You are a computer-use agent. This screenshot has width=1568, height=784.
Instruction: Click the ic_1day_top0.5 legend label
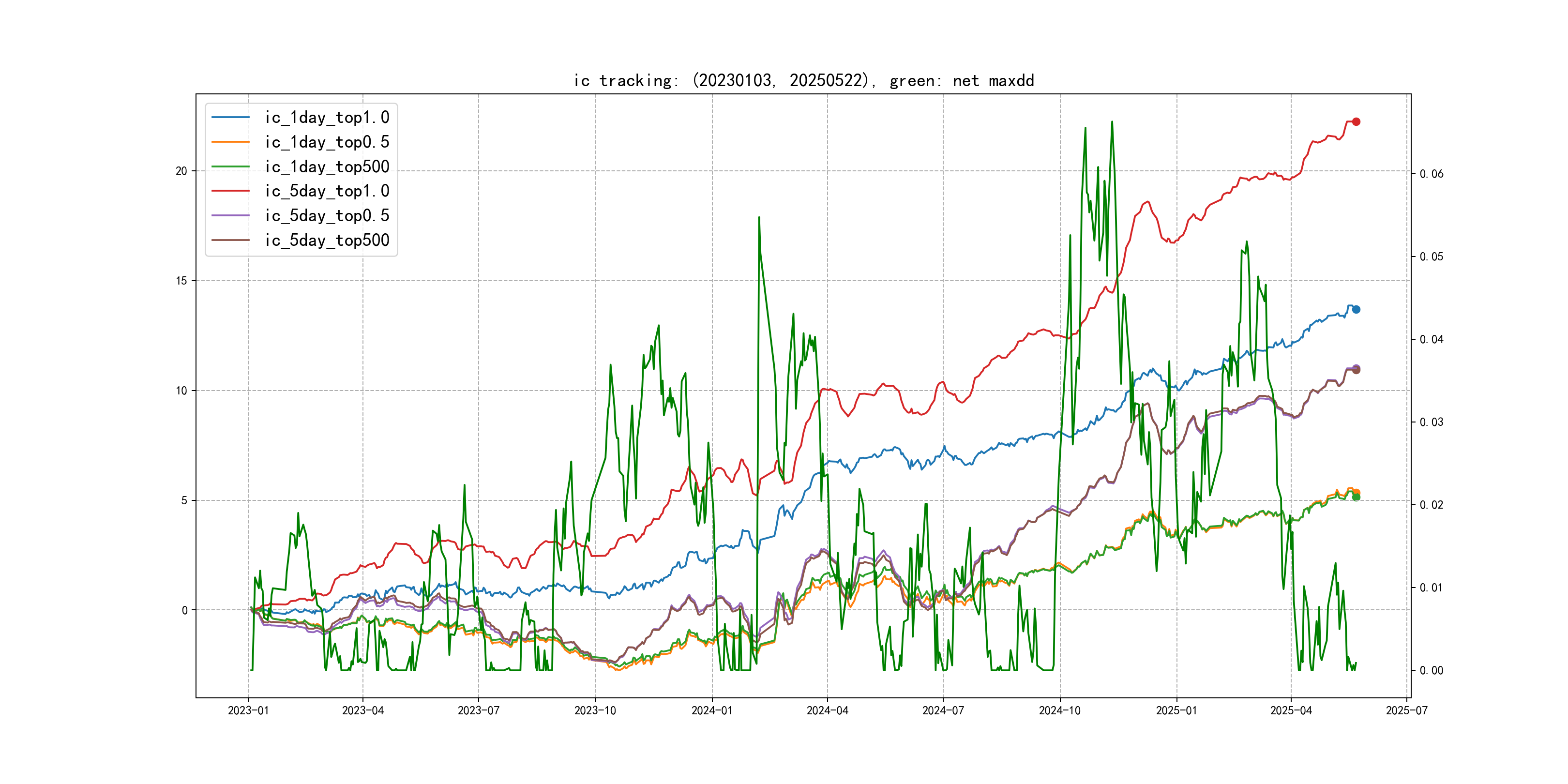pyautogui.click(x=327, y=142)
